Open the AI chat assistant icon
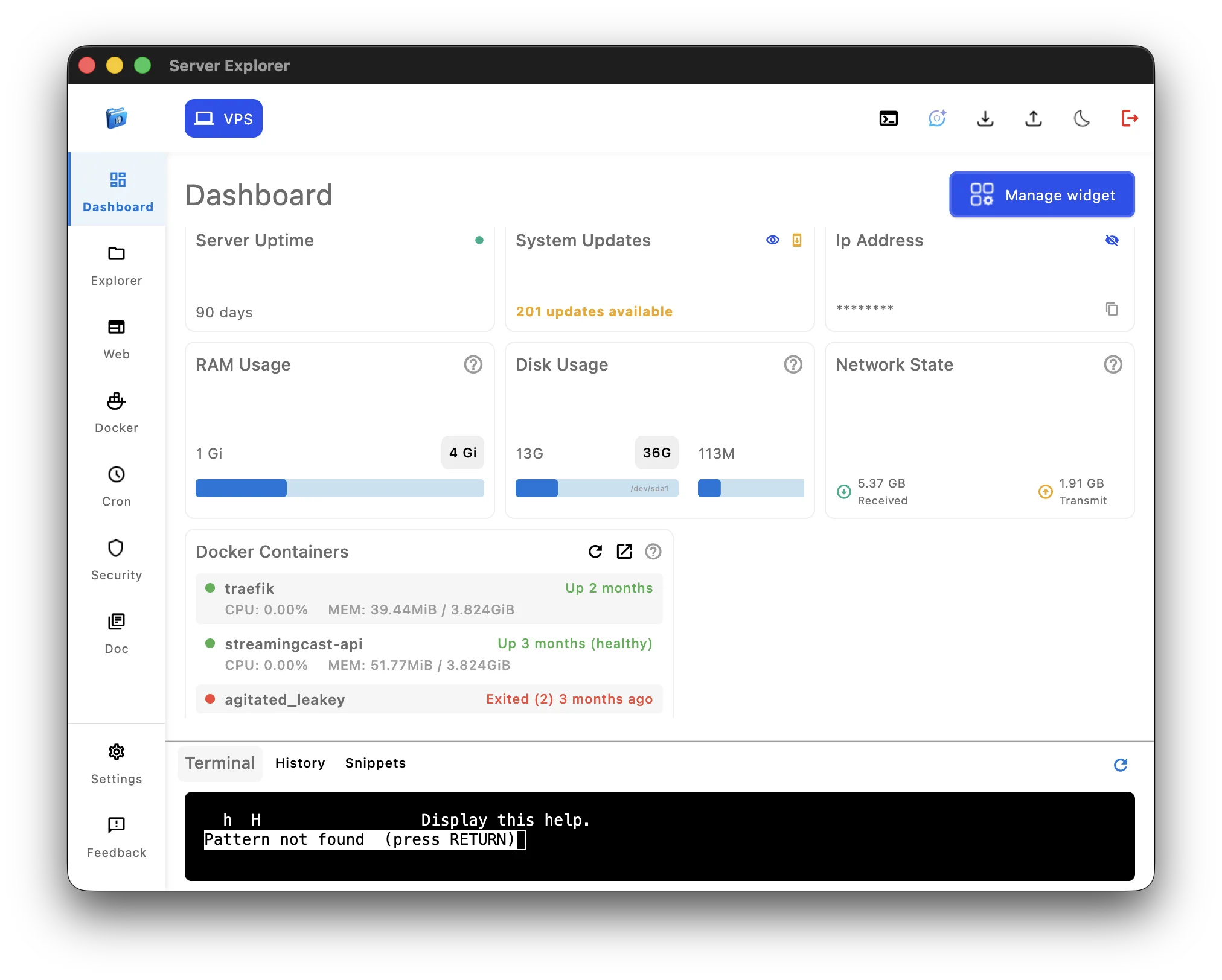This screenshot has height=980, width=1222. pyautogui.click(x=936, y=118)
